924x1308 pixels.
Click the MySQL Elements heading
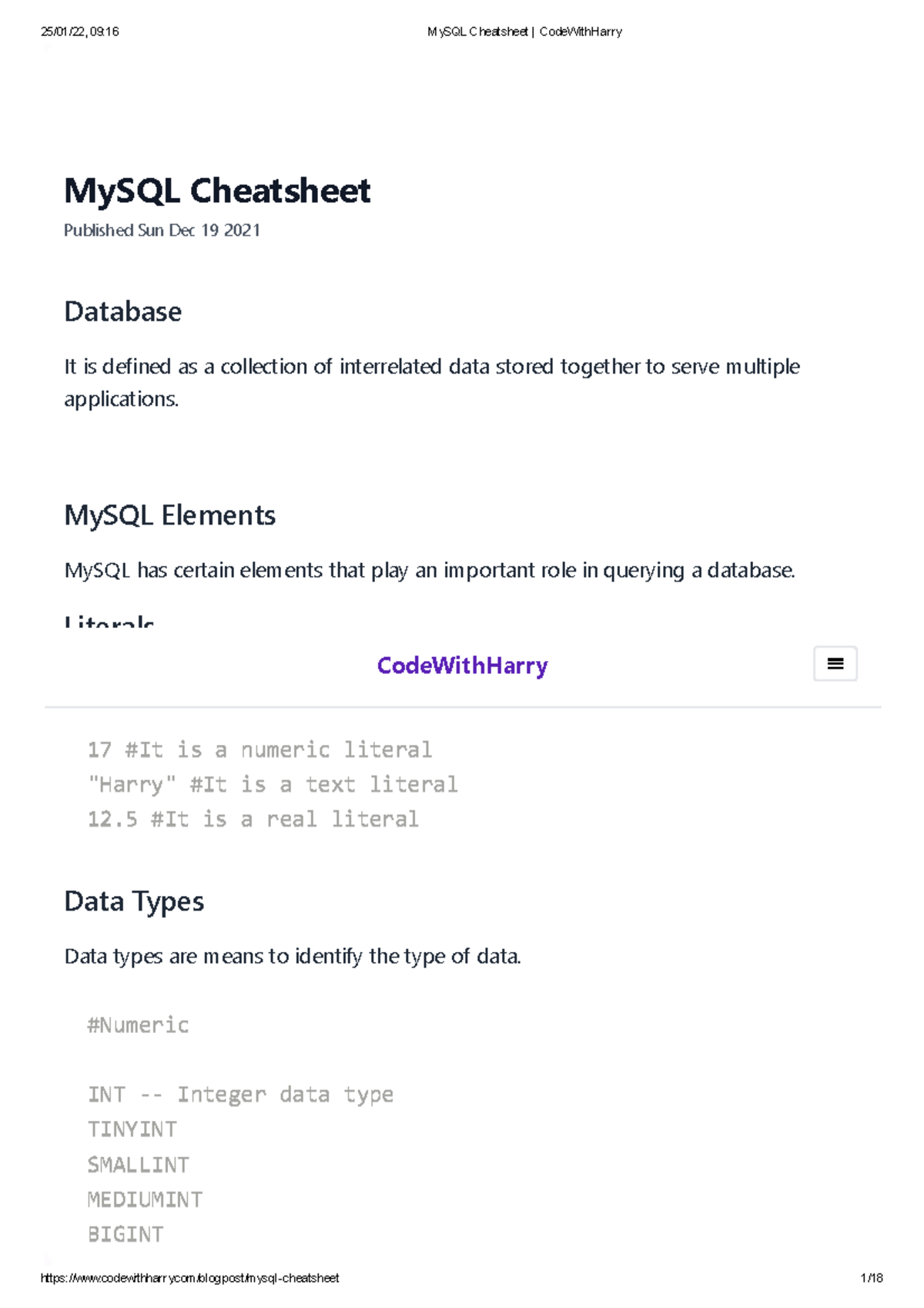(169, 515)
